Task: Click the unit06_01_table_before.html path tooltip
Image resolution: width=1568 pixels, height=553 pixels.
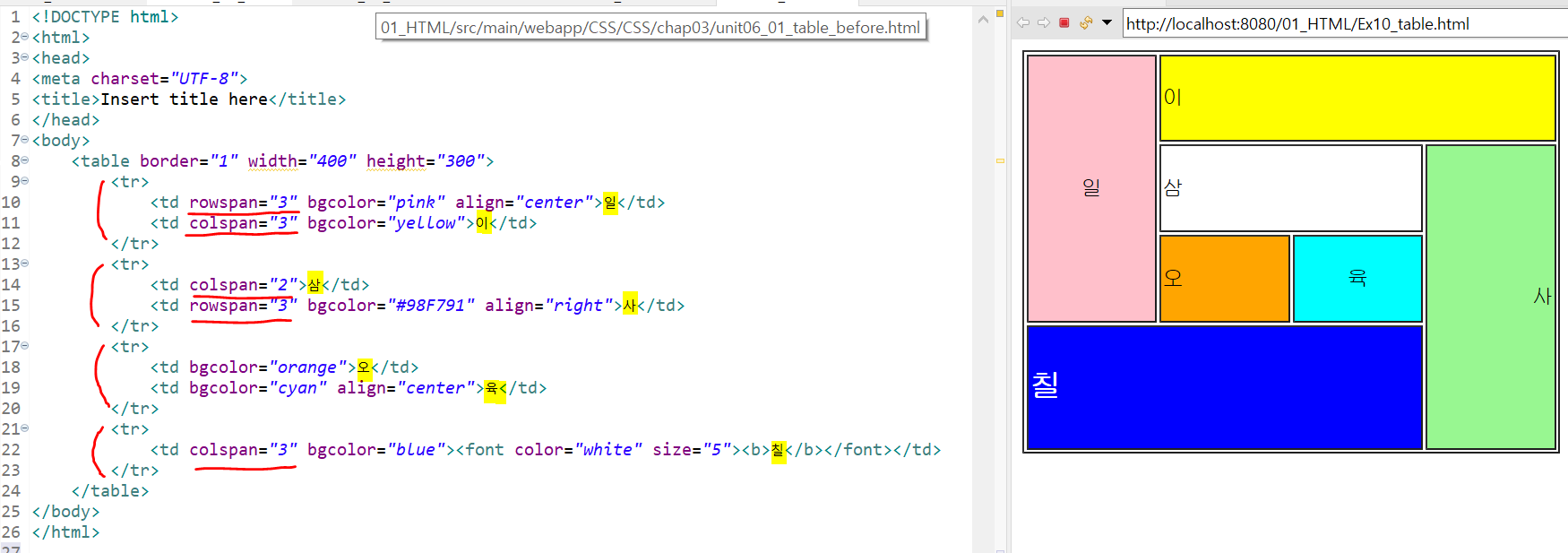Action: 650,27
